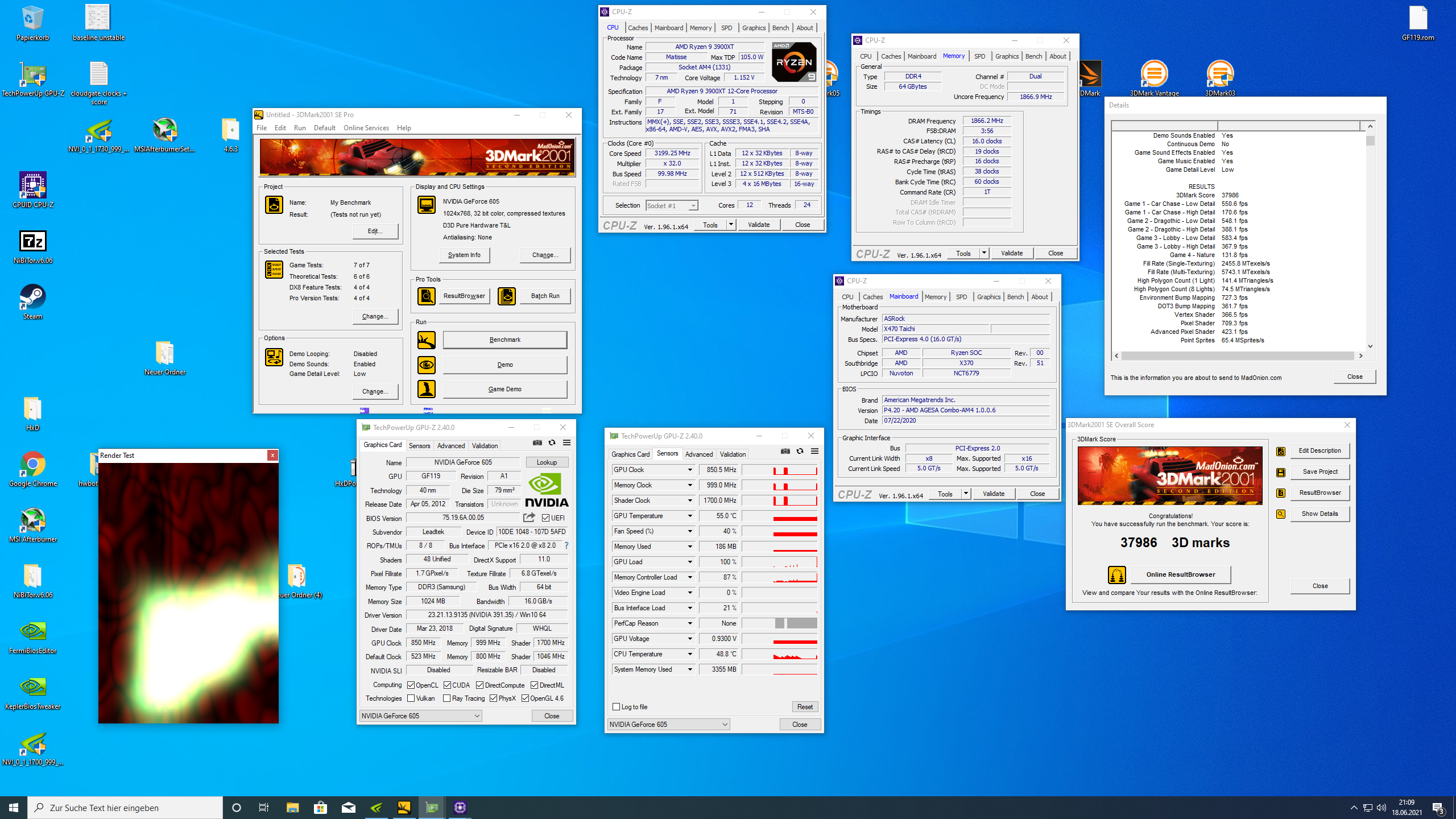Open the CPUID CPU-Z desktop shortcut
This screenshot has height=819, width=1456.
coord(32,190)
